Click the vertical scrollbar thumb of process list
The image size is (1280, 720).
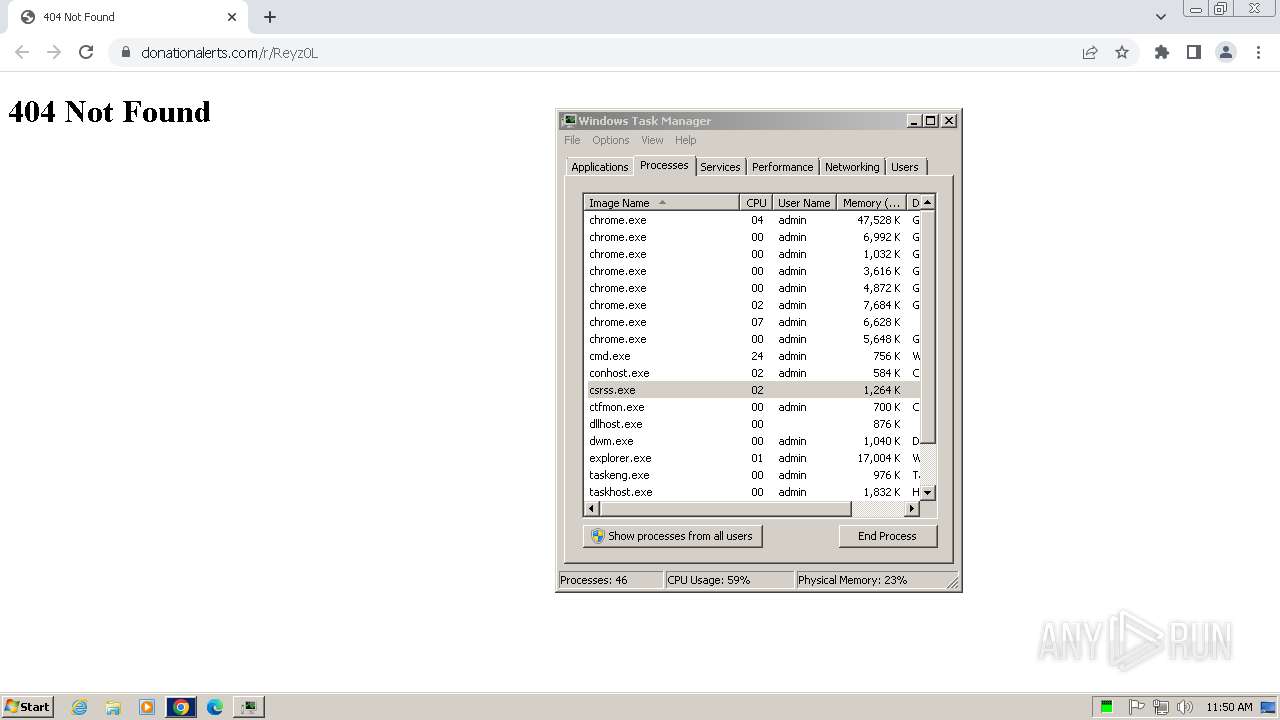click(927, 326)
